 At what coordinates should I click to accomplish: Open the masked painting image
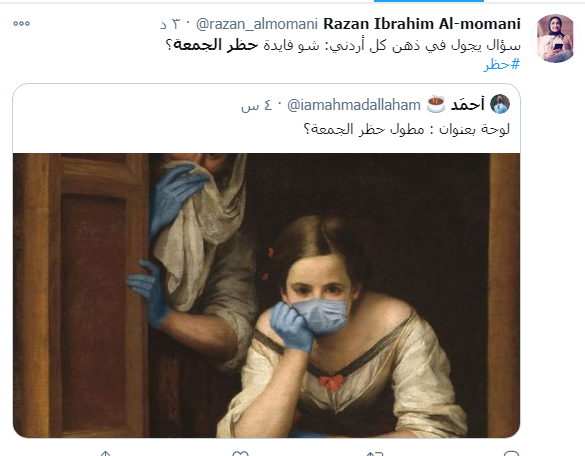pyautogui.click(x=266, y=295)
